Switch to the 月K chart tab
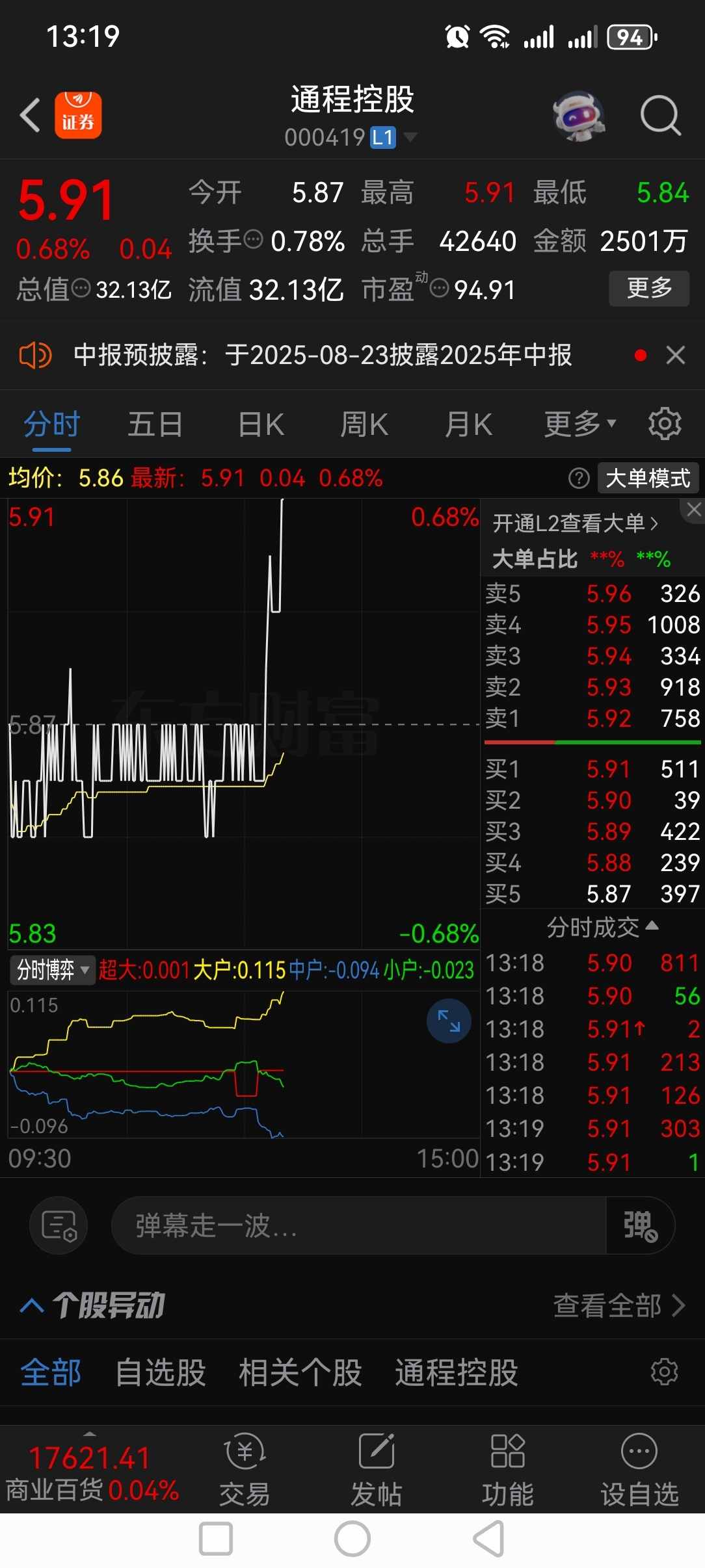The width and height of the screenshot is (705, 1568). (x=468, y=425)
